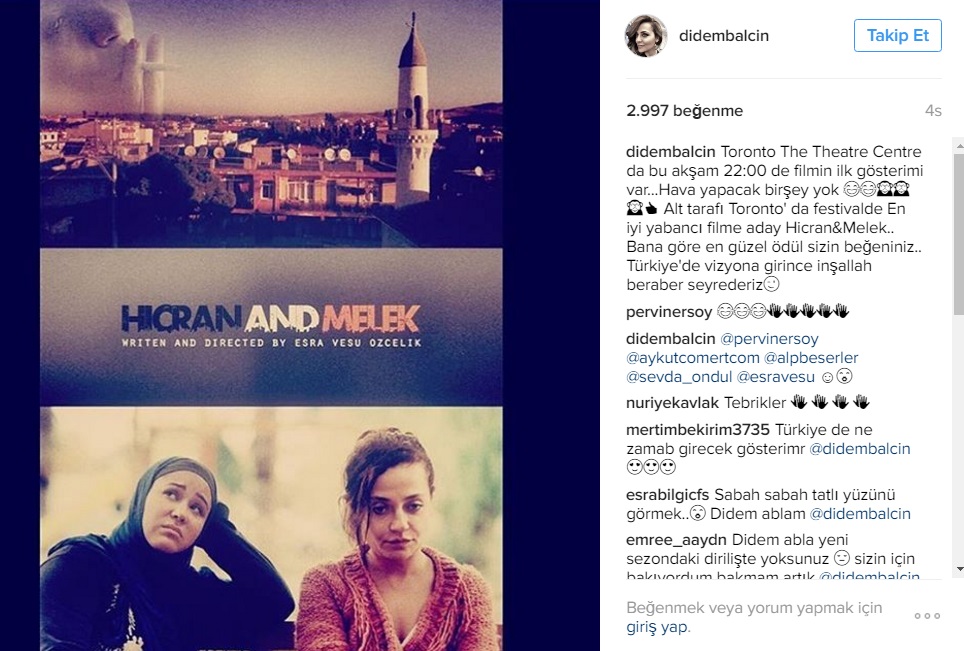Image resolution: width=964 pixels, height=651 pixels.
Task: Click the comments scrollbar down arrow
Action: (x=959, y=569)
